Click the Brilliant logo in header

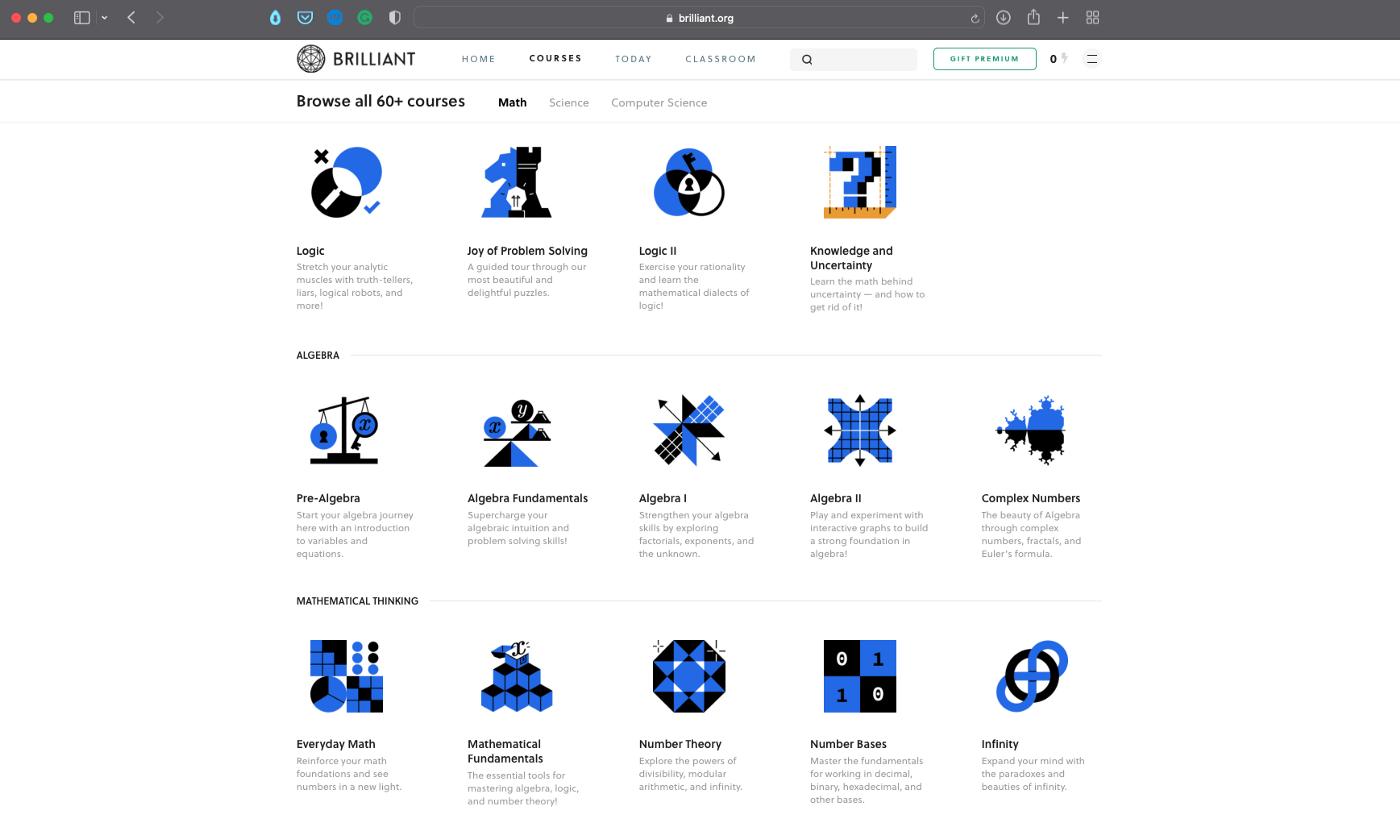[x=356, y=59]
